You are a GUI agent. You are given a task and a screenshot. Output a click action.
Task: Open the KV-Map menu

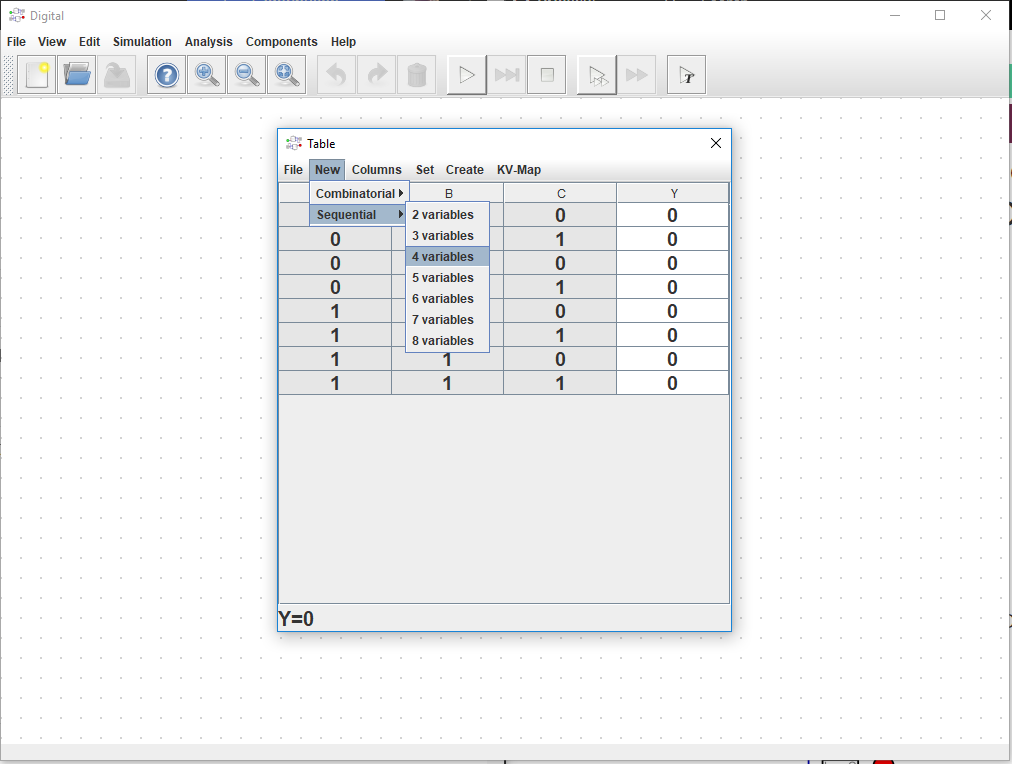(x=519, y=170)
